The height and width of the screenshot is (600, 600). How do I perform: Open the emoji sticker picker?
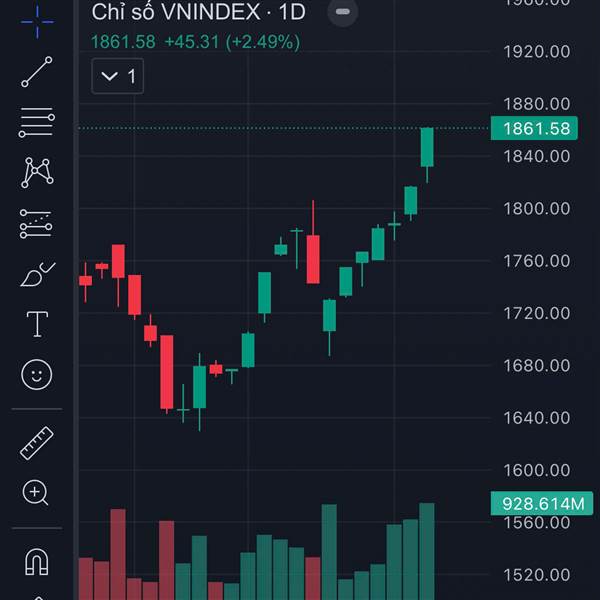(37, 375)
